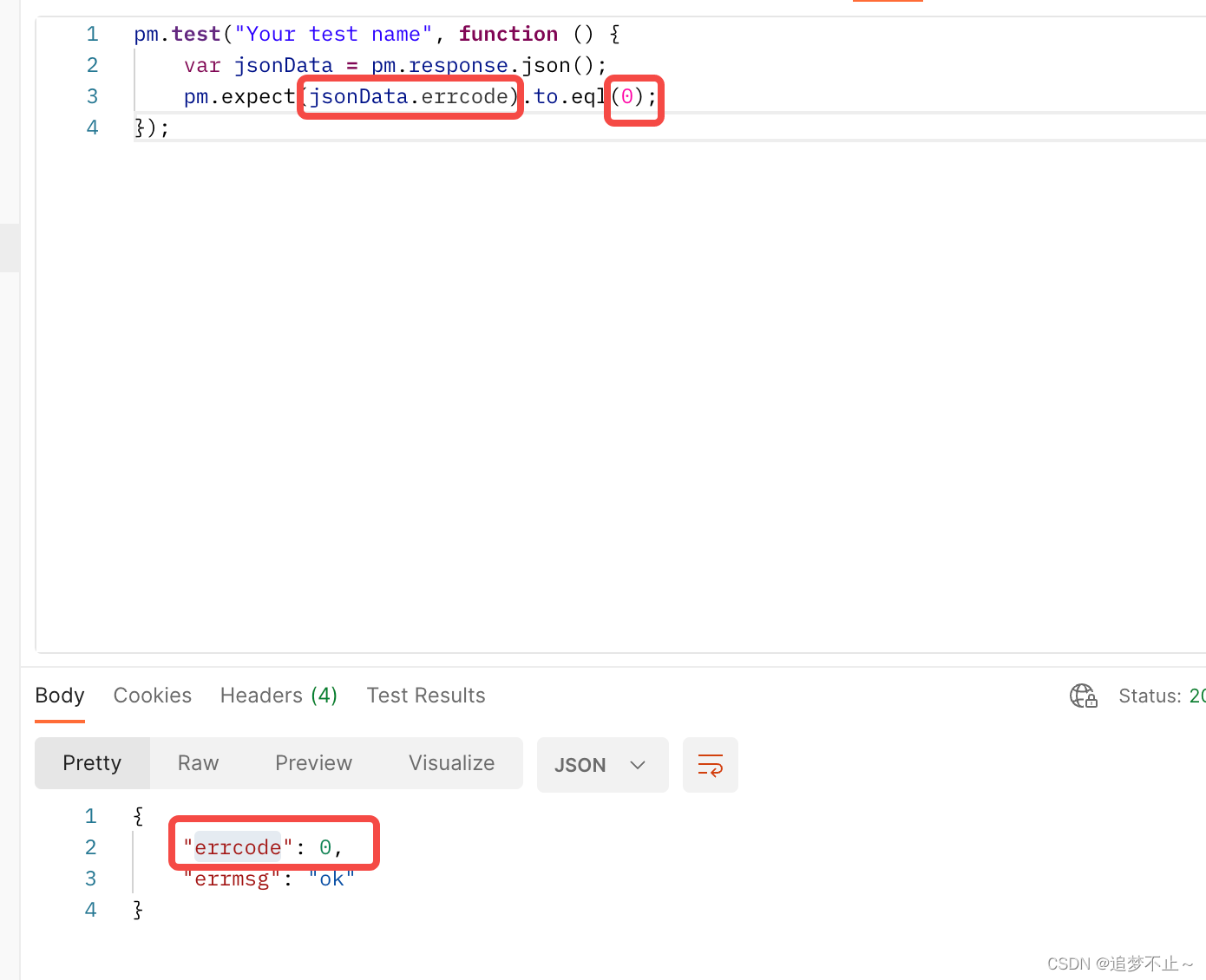The width and height of the screenshot is (1206, 980).
Task: Open the JSON format dropdown
Action: point(603,765)
